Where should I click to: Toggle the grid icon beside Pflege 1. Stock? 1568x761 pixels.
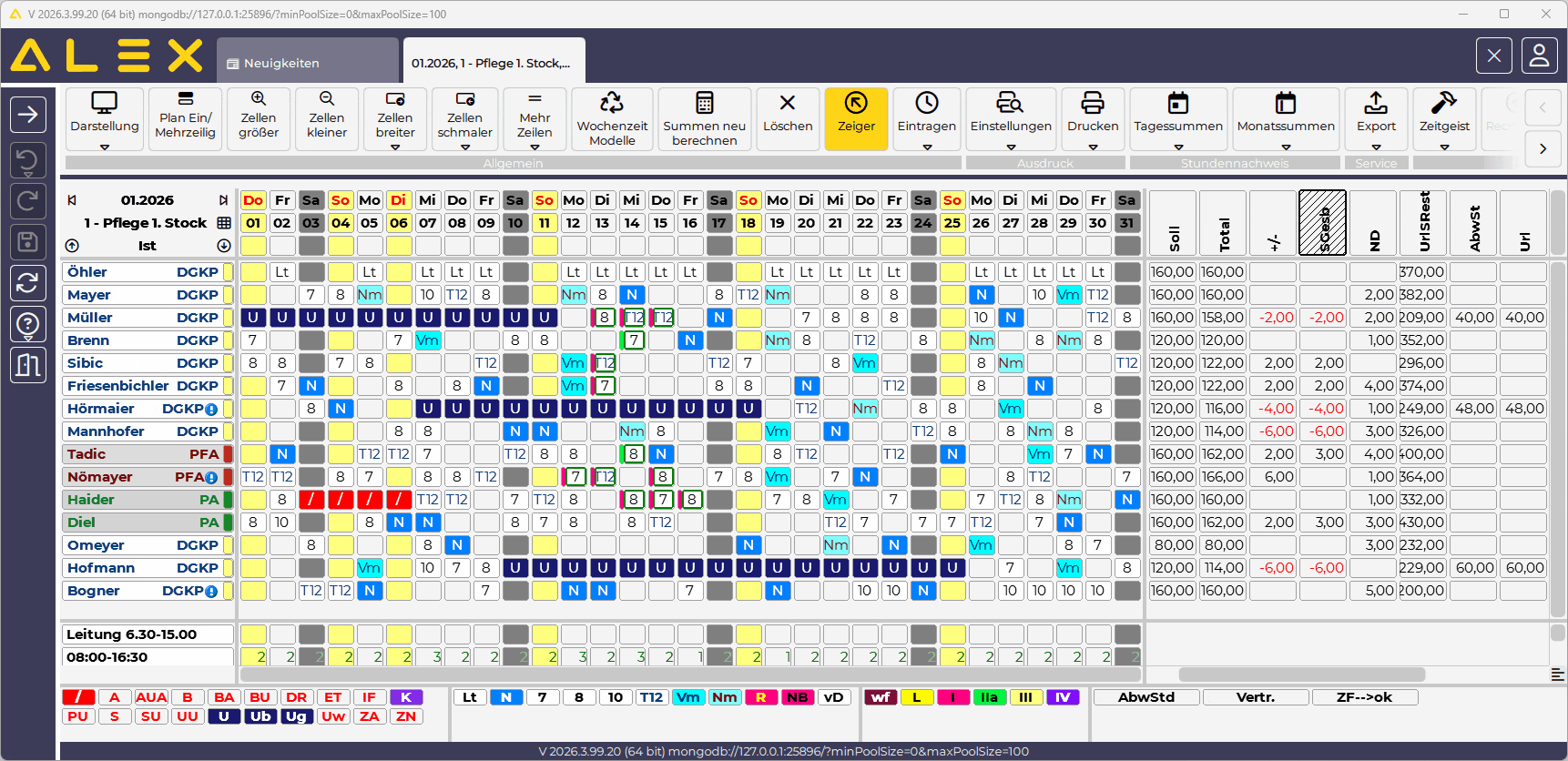coord(224,223)
